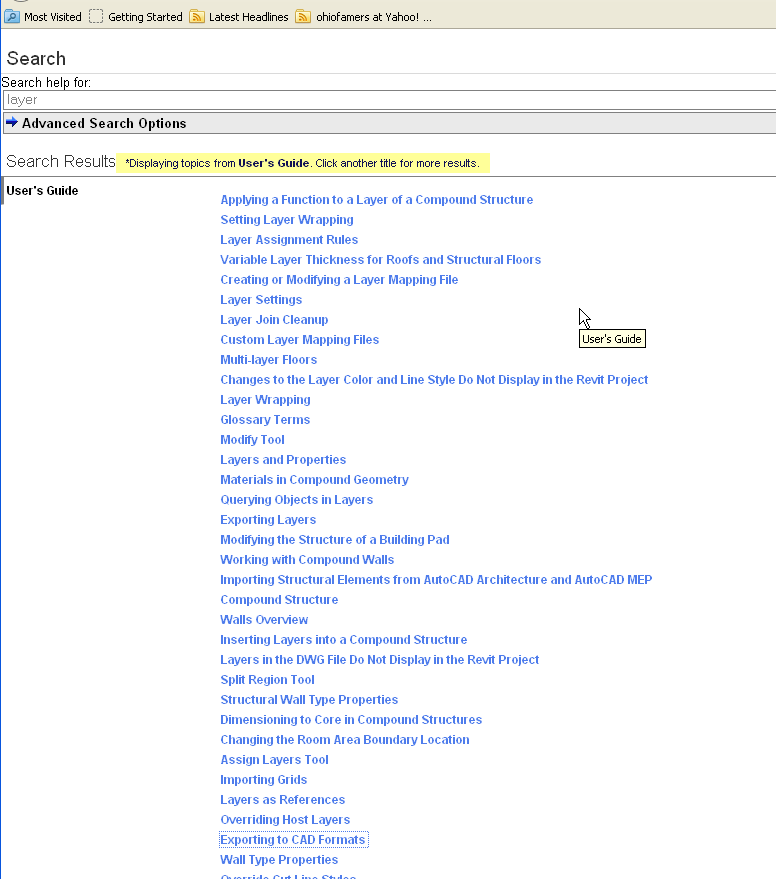Open Materials in Compound Geometry topic
This screenshot has width=776, height=879.
point(314,480)
